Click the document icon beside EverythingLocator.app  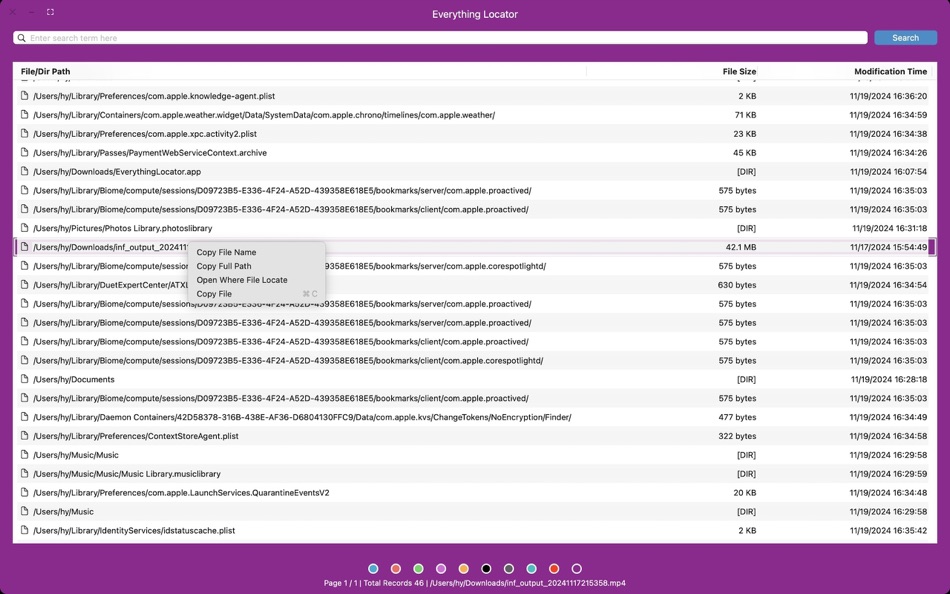coord(24,171)
